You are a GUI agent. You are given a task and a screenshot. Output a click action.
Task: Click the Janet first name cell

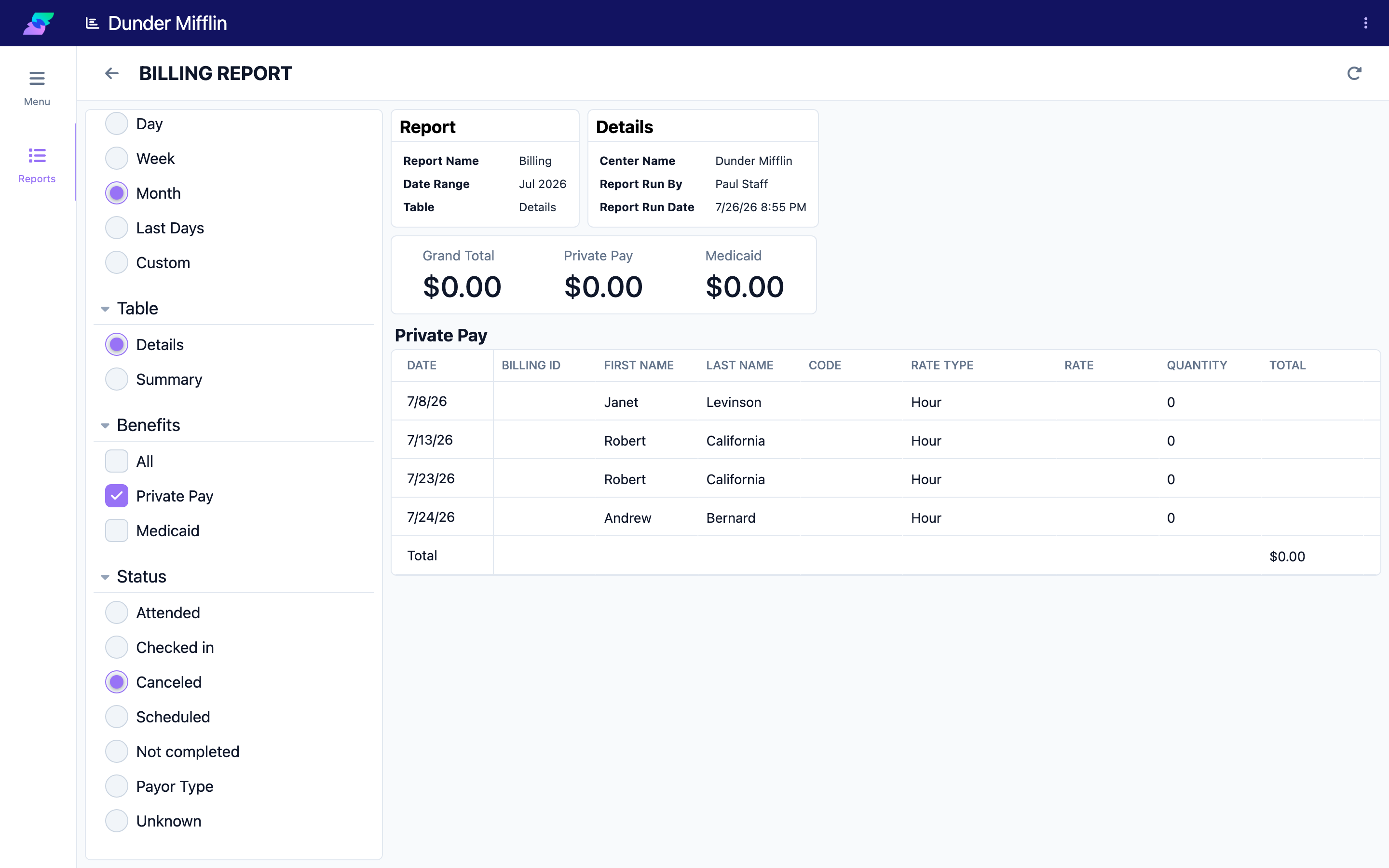click(621, 403)
